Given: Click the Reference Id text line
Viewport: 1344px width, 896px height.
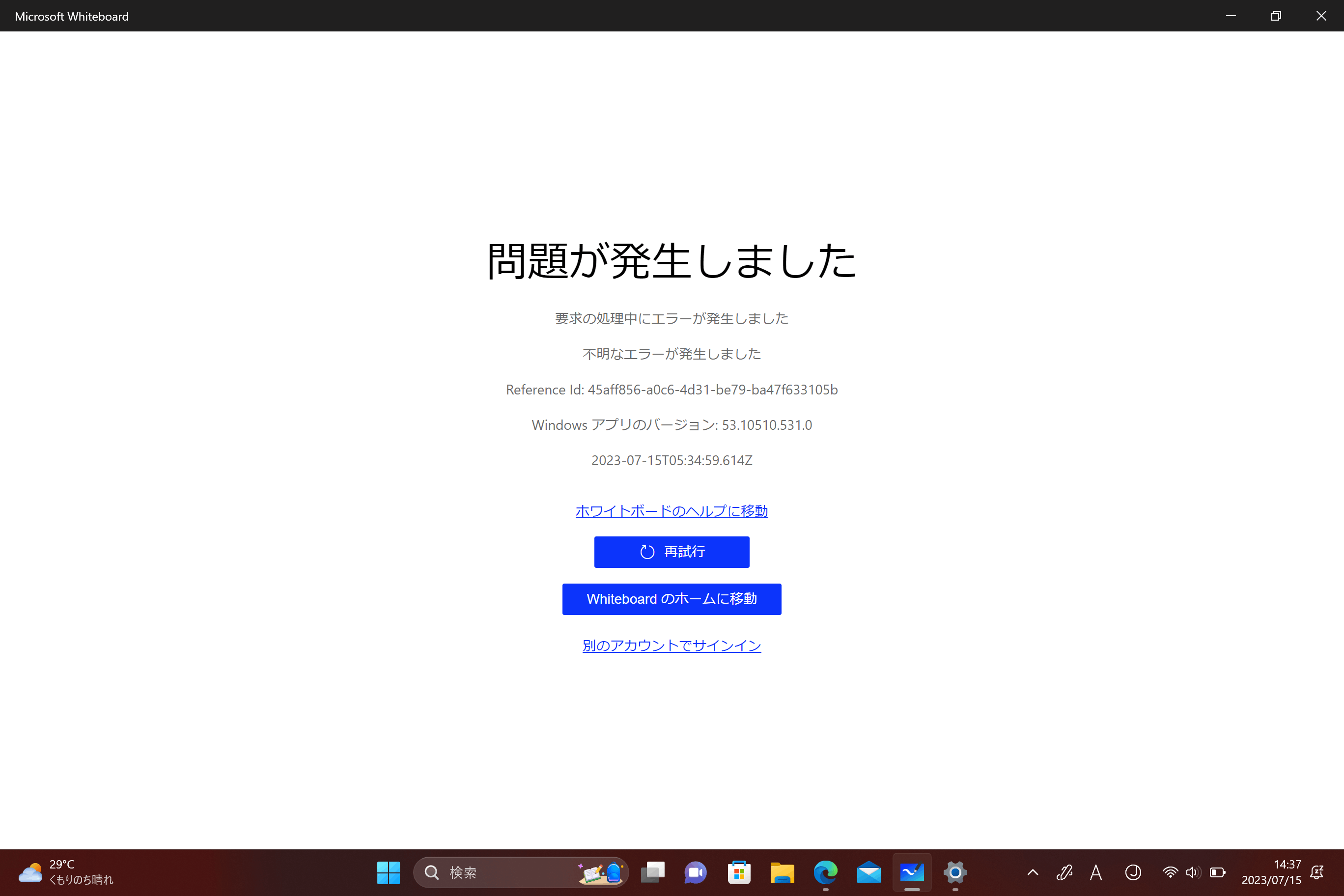Looking at the screenshot, I should (672, 390).
